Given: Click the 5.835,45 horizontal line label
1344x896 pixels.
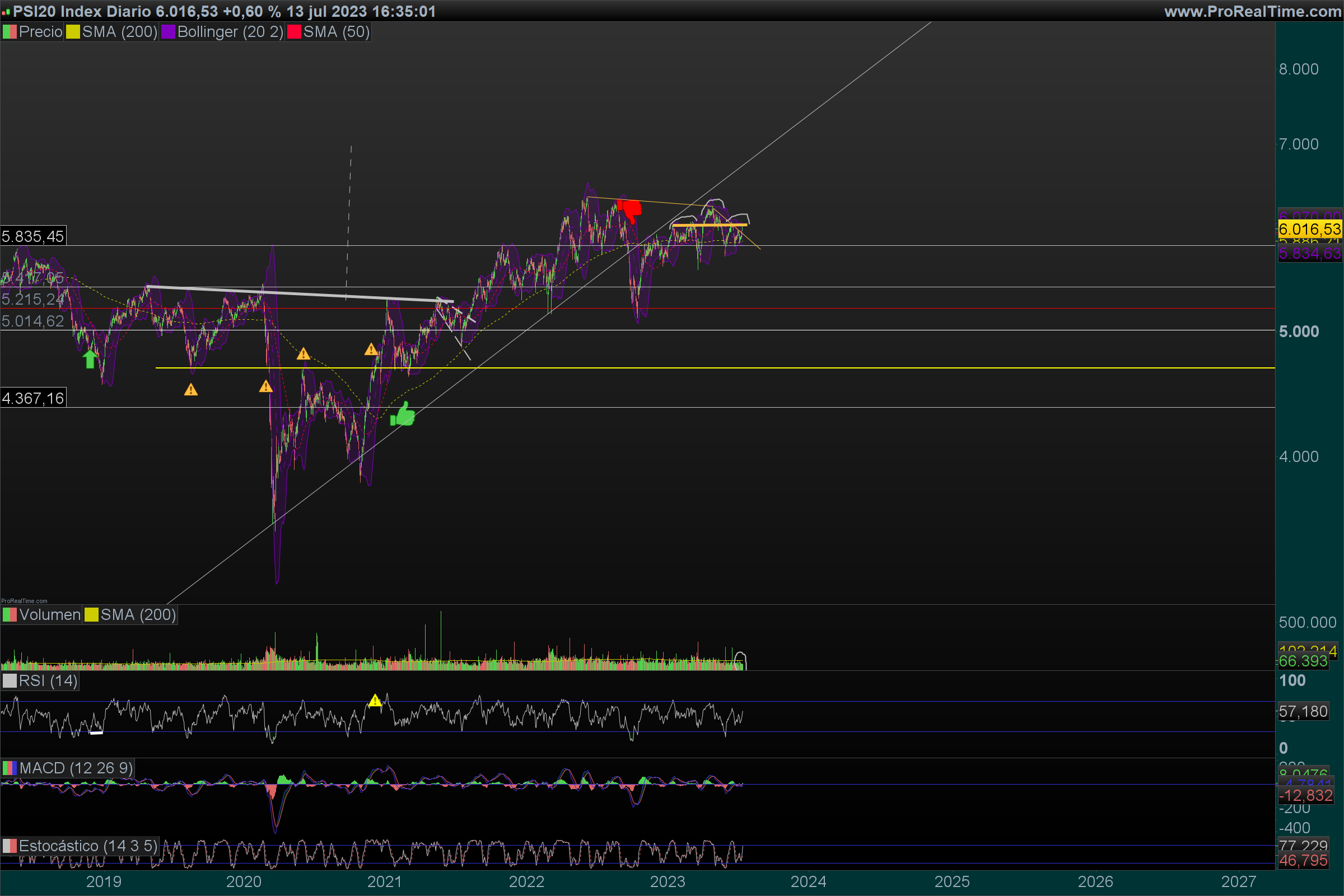Looking at the screenshot, I should point(33,236).
